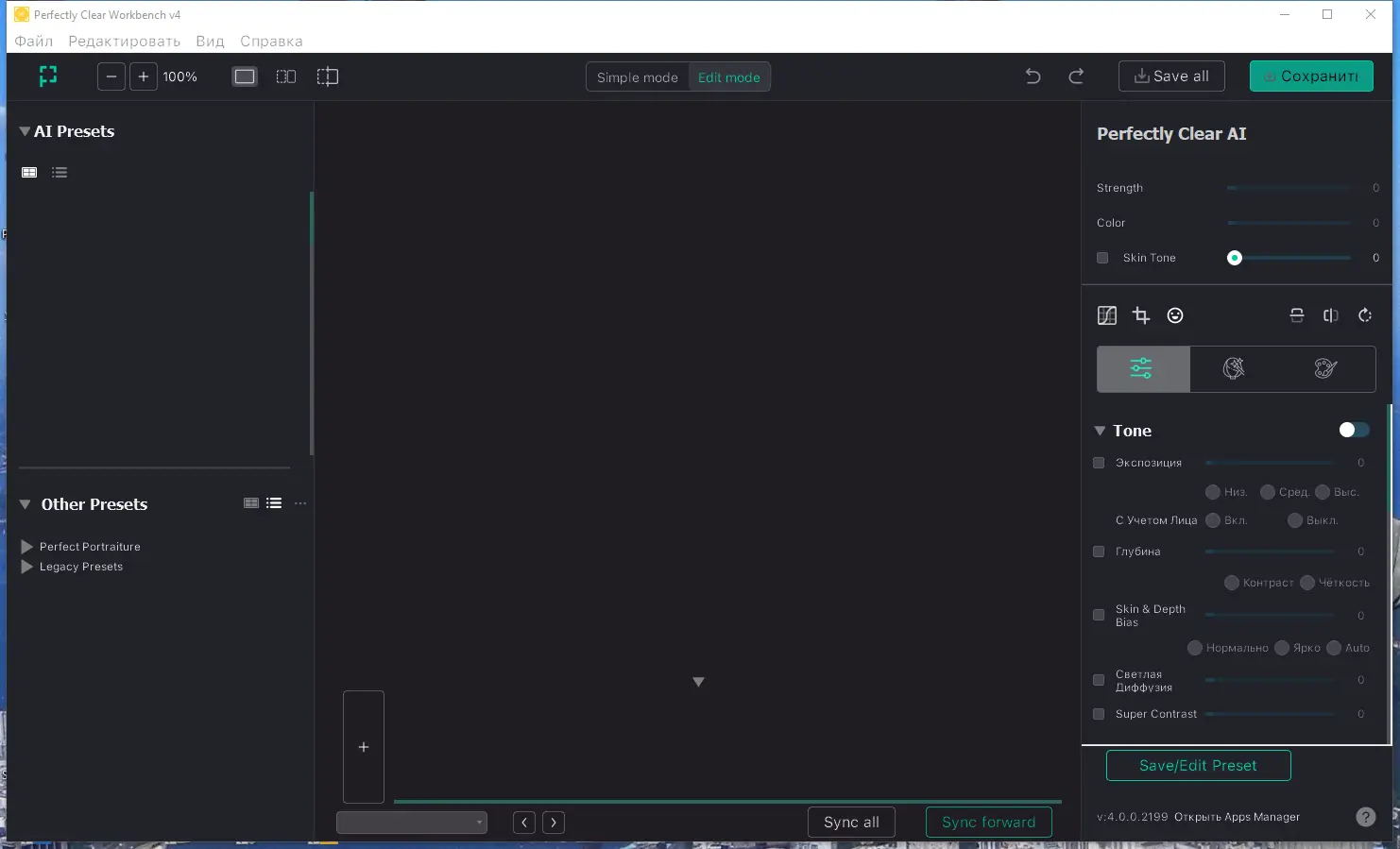1400x849 pixels.
Task: Click the Save/Edit Preset button
Action: click(x=1198, y=766)
